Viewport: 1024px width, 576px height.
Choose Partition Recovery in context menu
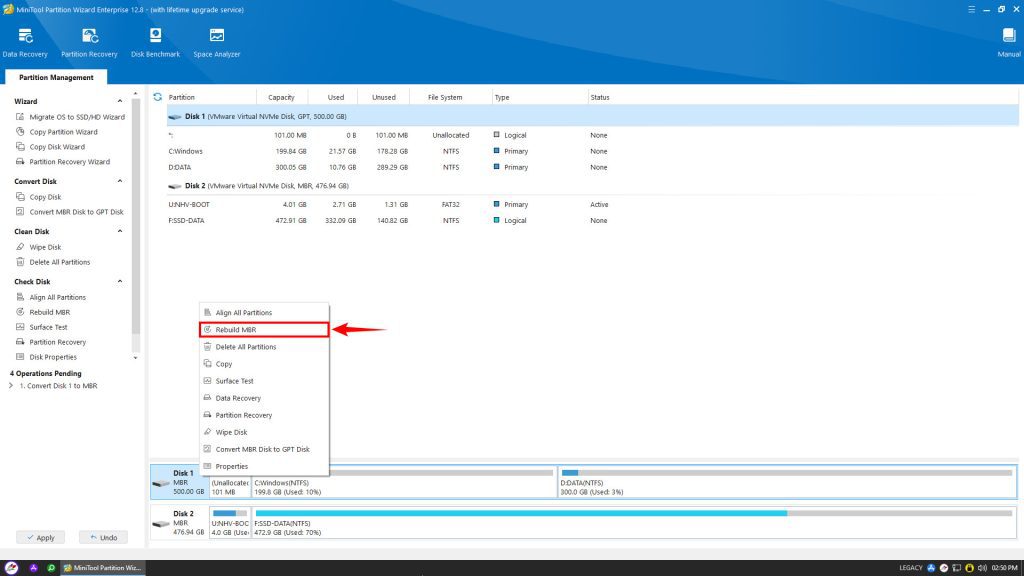(x=264, y=415)
